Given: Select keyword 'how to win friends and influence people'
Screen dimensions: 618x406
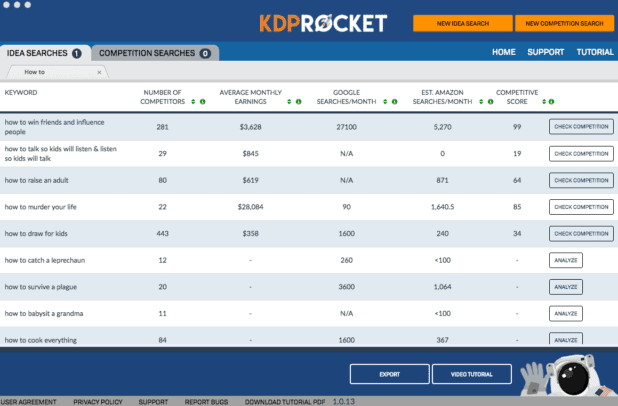Looking at the screenshot, I should [x=54, y=127].
